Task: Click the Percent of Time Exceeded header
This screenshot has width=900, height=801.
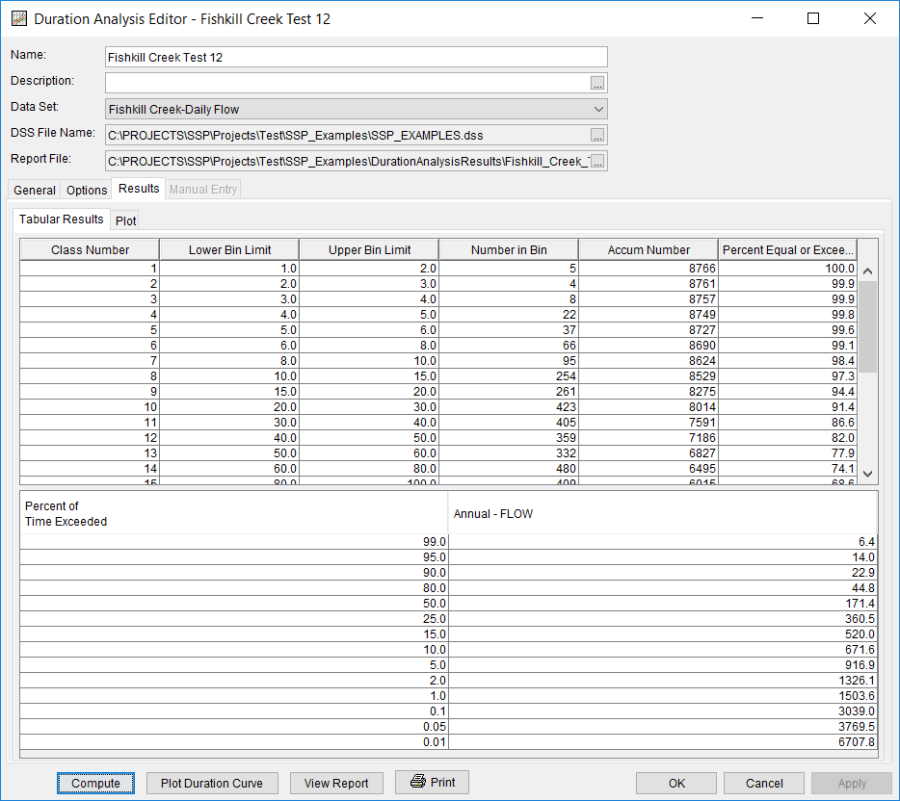Action: pyautogui.click(x=234, y=514)
